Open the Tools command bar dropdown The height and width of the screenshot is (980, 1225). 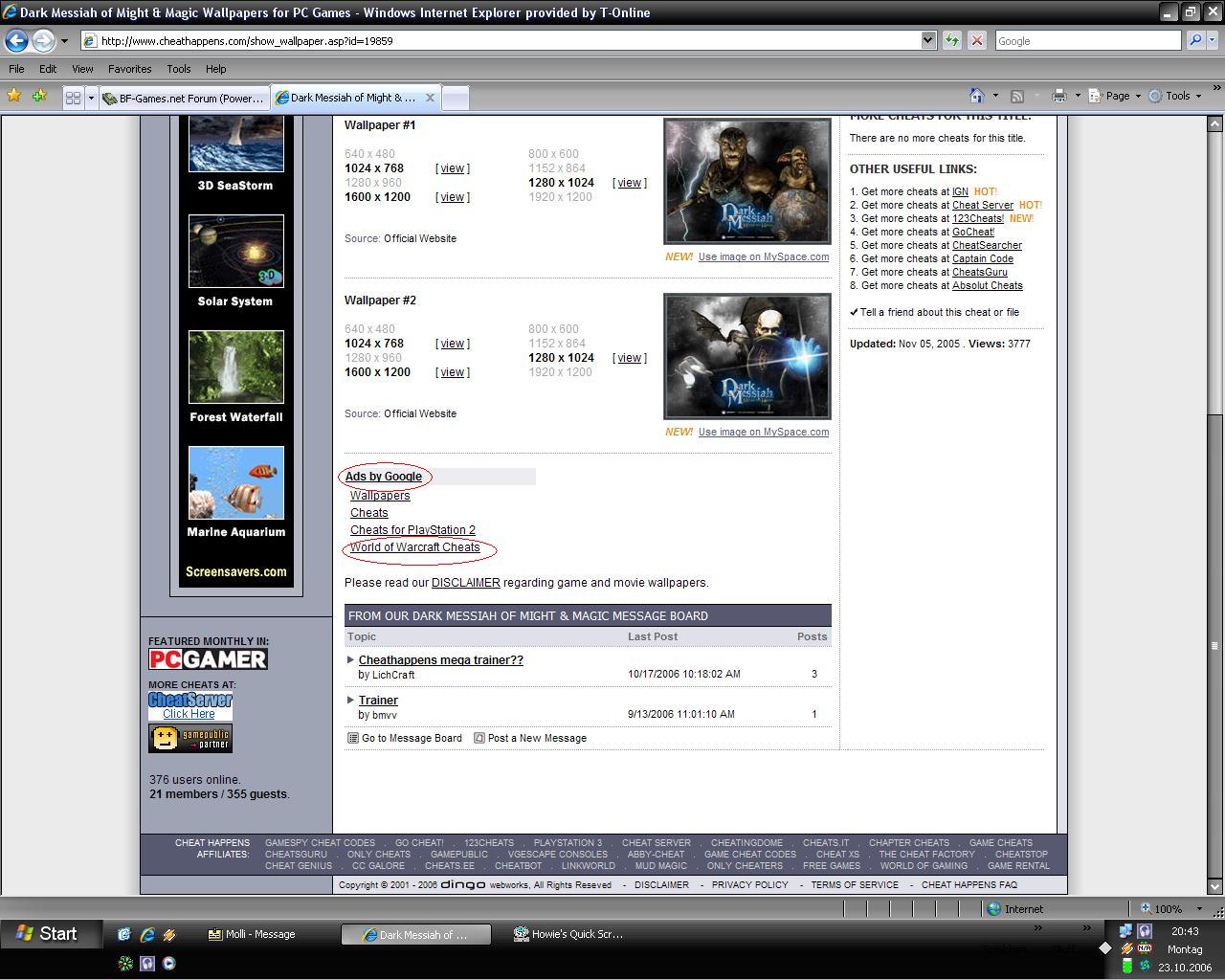click(x=1175, y=96)
